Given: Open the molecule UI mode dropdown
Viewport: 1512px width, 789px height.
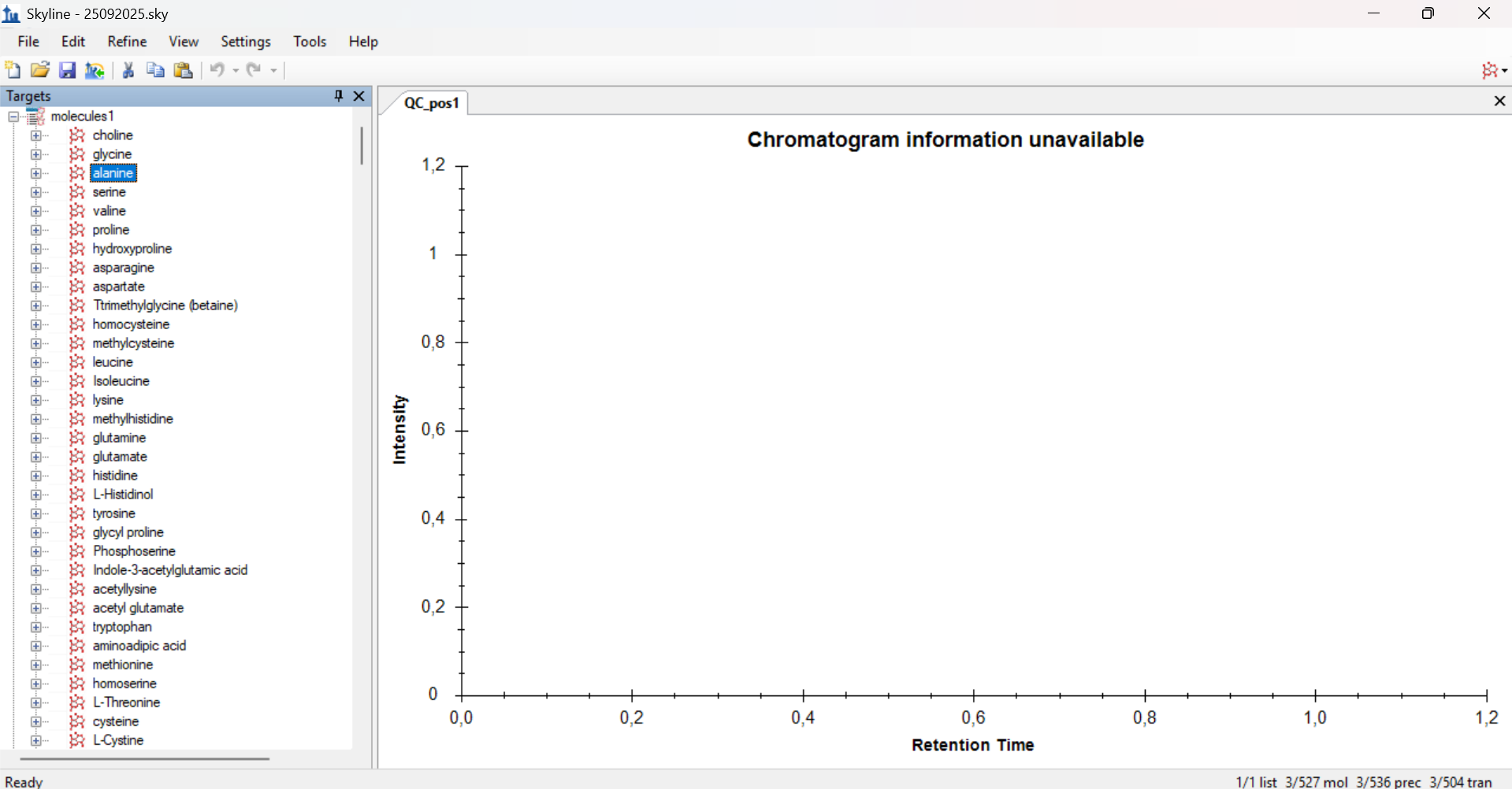Looking at the screenshot, I should coord(1494,70).
